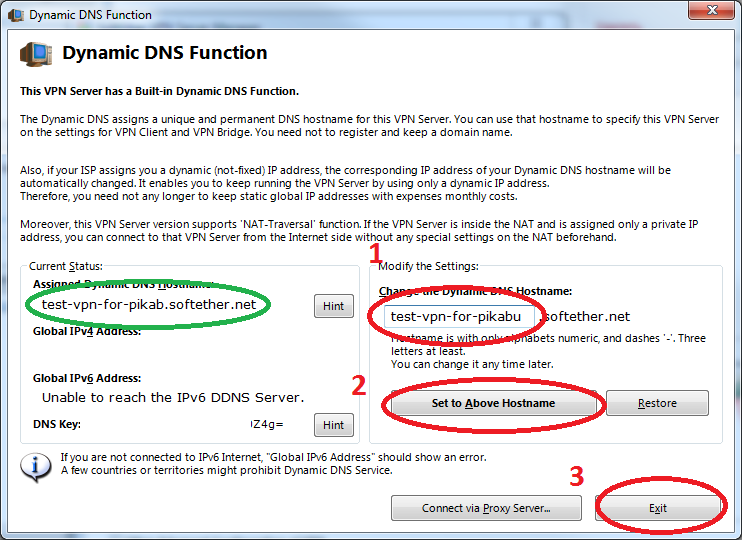Click the Dynamic DNS computer icon in header
This screenshot has height=540, width=742.
(36, 54)
